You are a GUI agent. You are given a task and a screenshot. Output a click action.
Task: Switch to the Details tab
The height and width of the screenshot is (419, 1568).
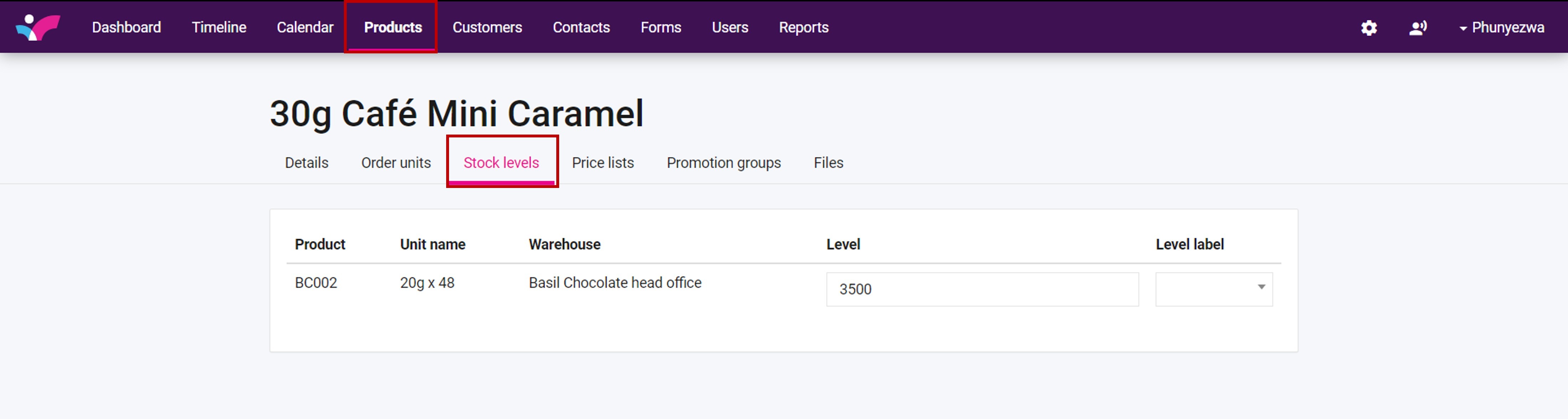[306, 163]
